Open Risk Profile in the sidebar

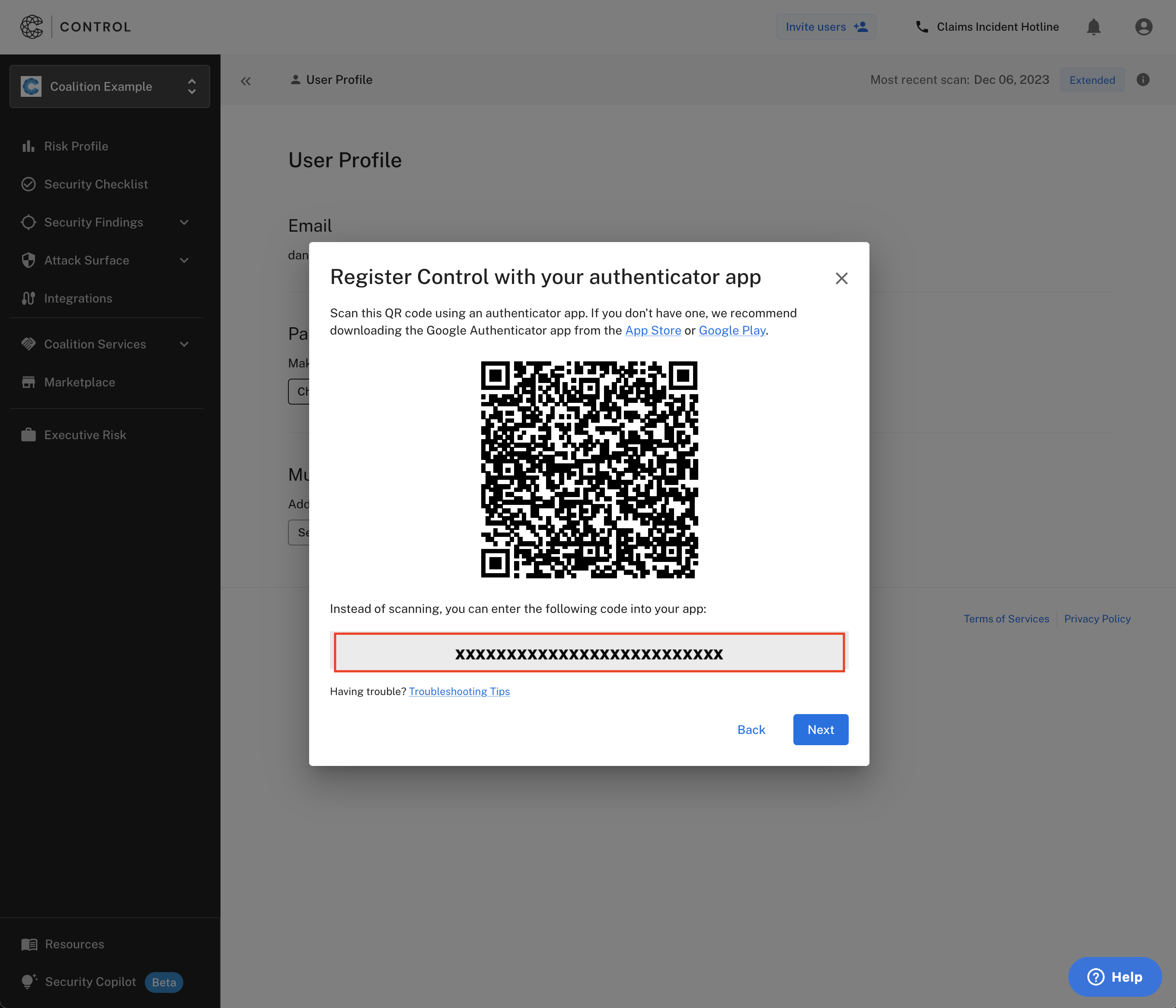76,146
